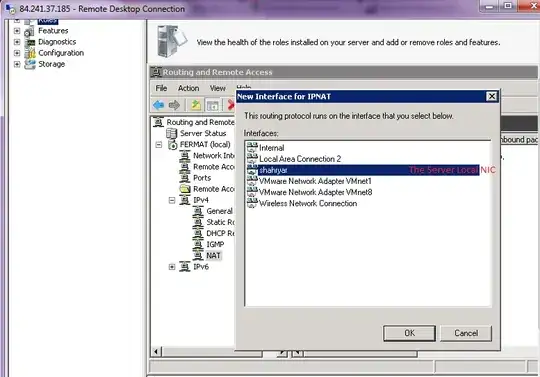Click the Features icon in Server Manager
Viewport: 540px width, 377px height.
[30, 31]
